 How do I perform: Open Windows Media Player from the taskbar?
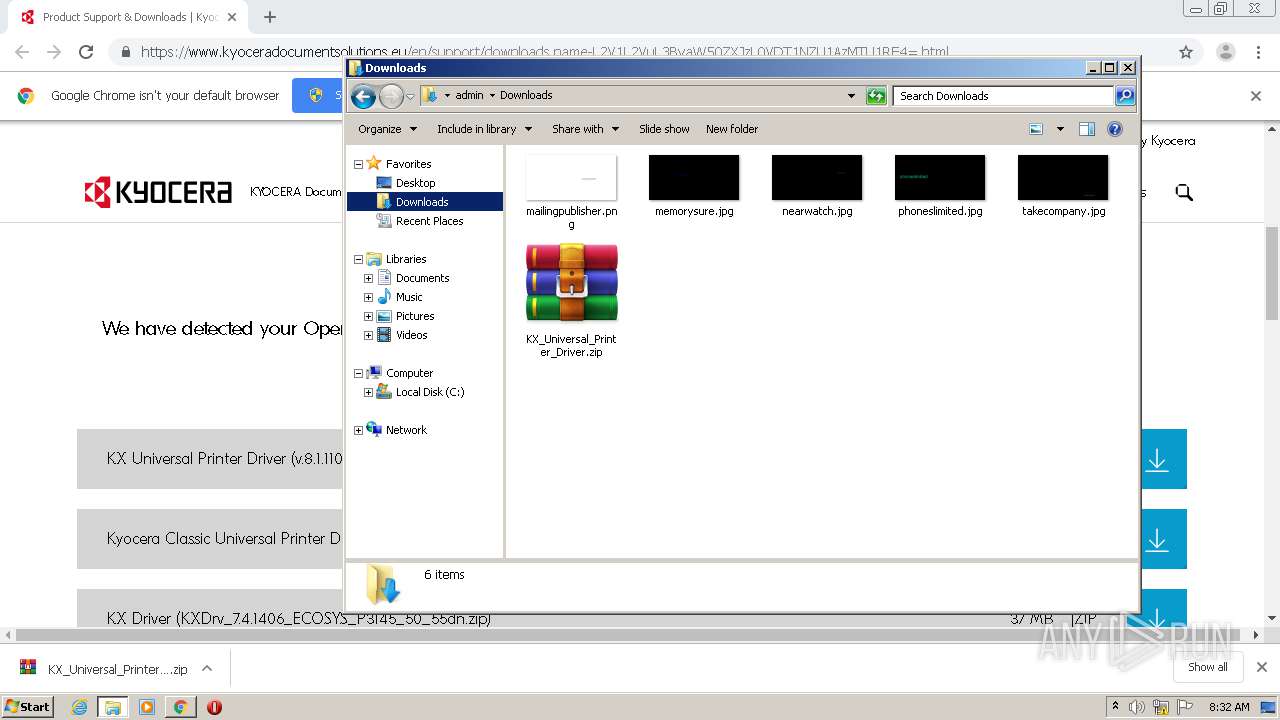click(x=147, y=707)
